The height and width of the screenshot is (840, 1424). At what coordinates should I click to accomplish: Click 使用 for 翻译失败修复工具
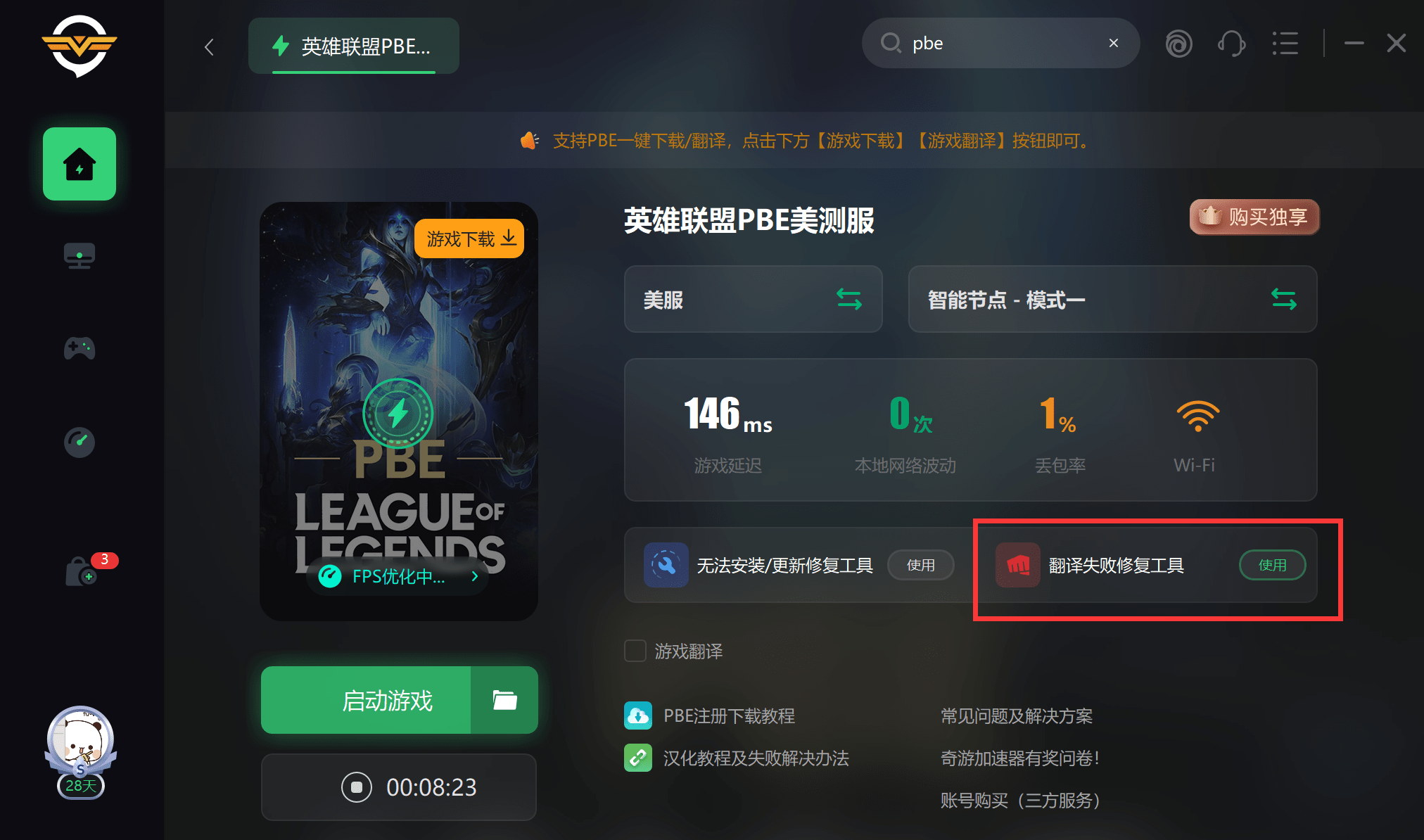(1272, 565)
